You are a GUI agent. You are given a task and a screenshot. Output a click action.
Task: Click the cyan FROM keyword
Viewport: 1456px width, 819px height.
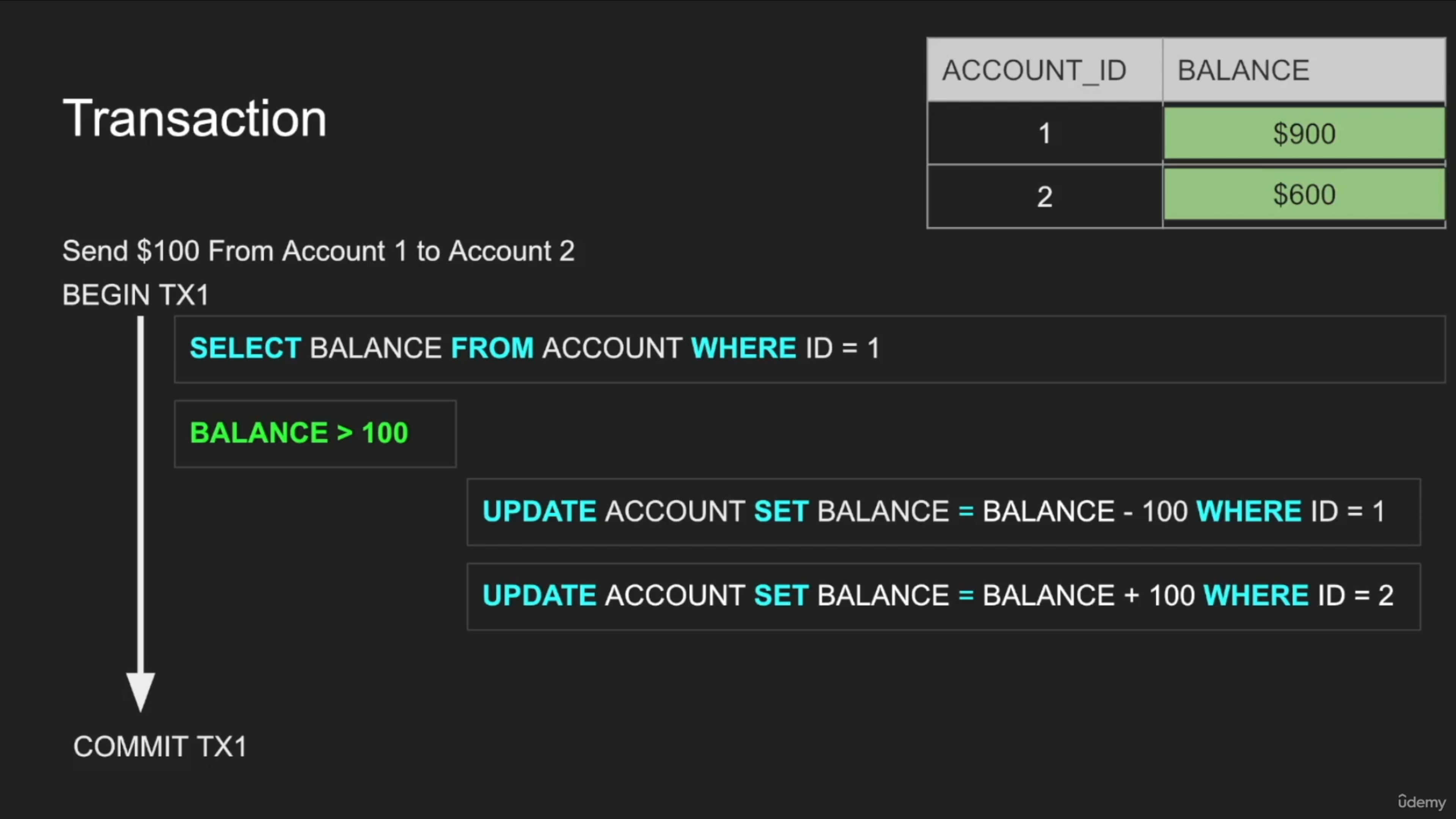pyautogui.click(x=492, y=347)
